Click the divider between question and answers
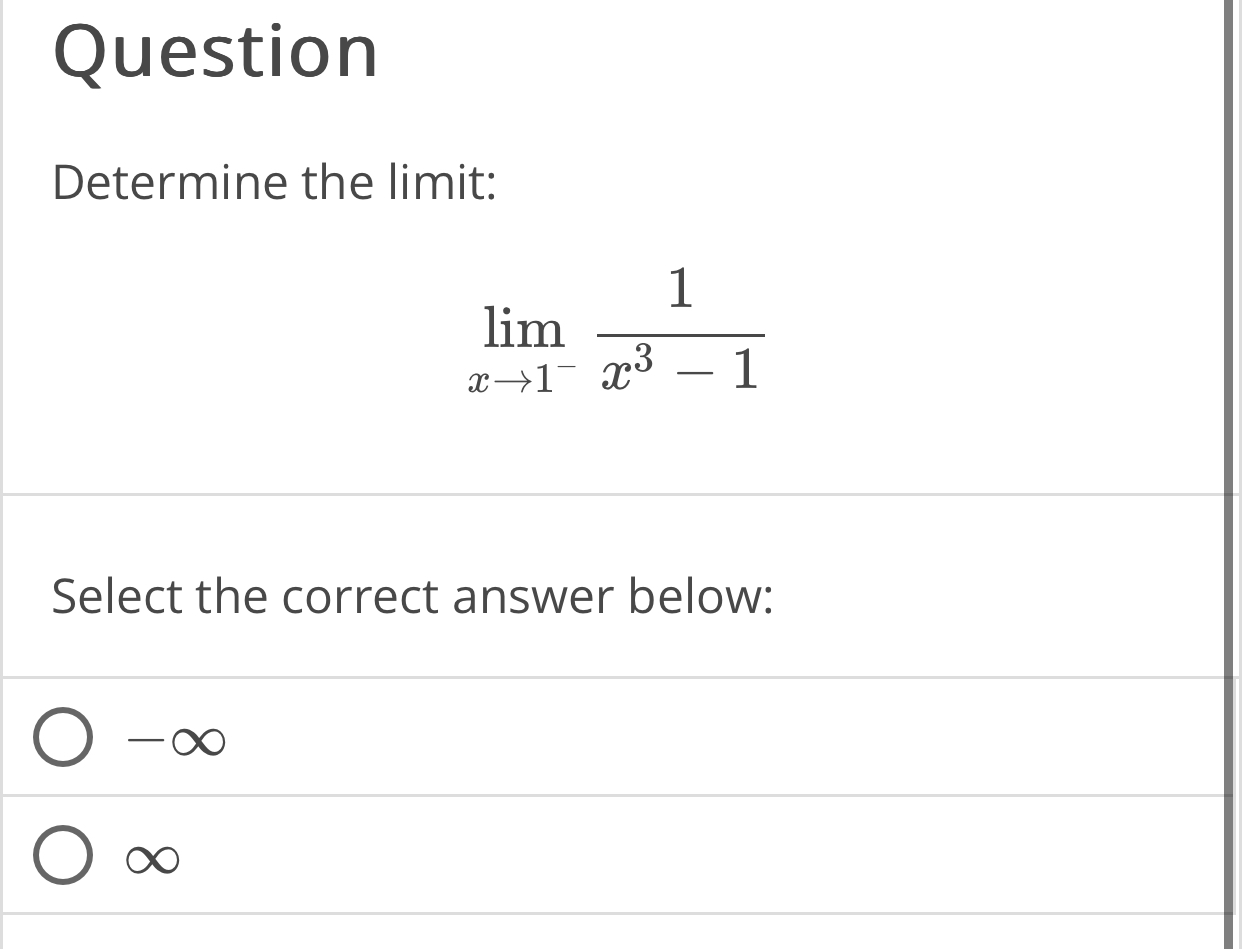The image size is (1242, 949). 620,490
